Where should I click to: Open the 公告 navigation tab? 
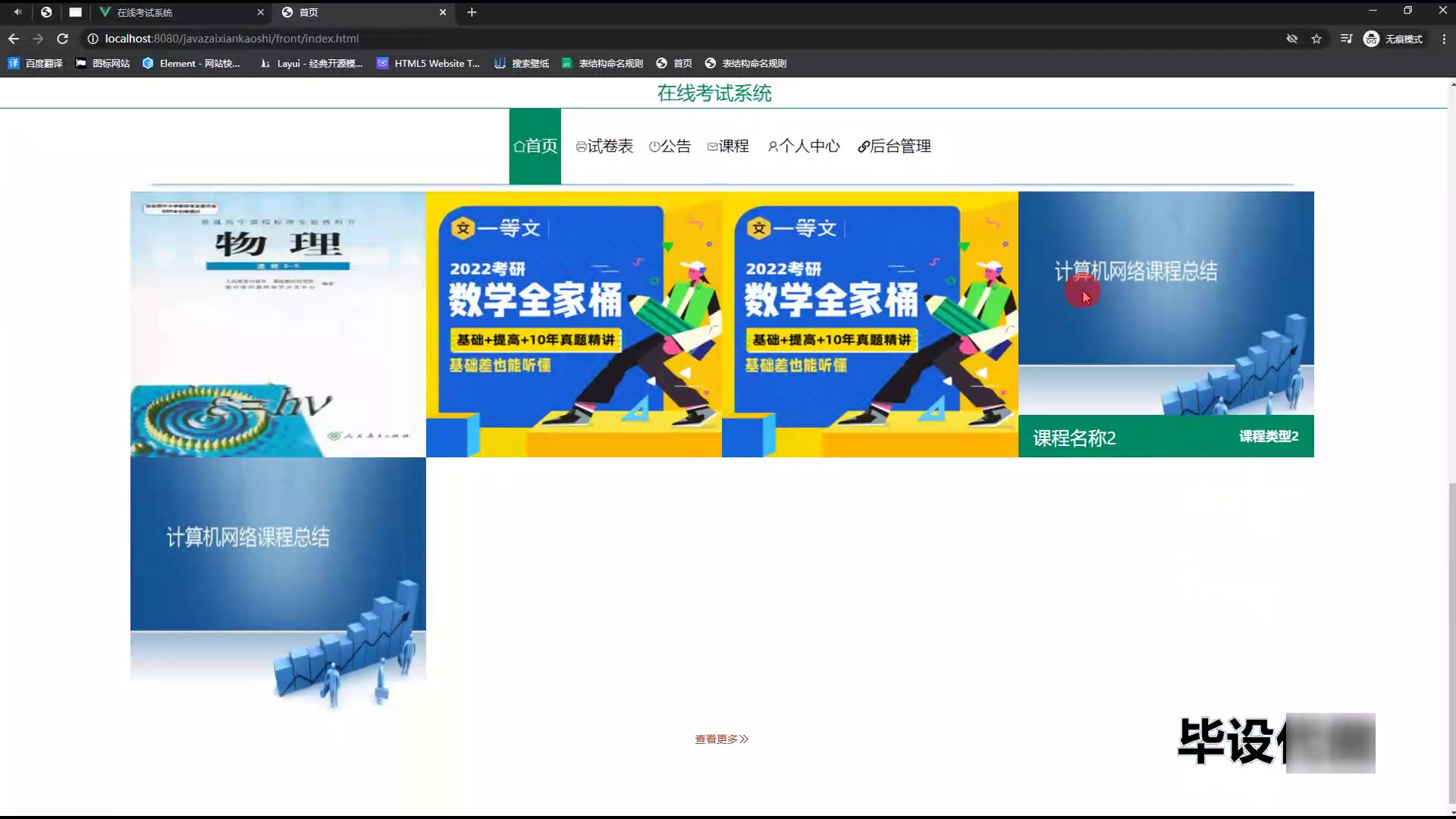[x=670, y=146]
